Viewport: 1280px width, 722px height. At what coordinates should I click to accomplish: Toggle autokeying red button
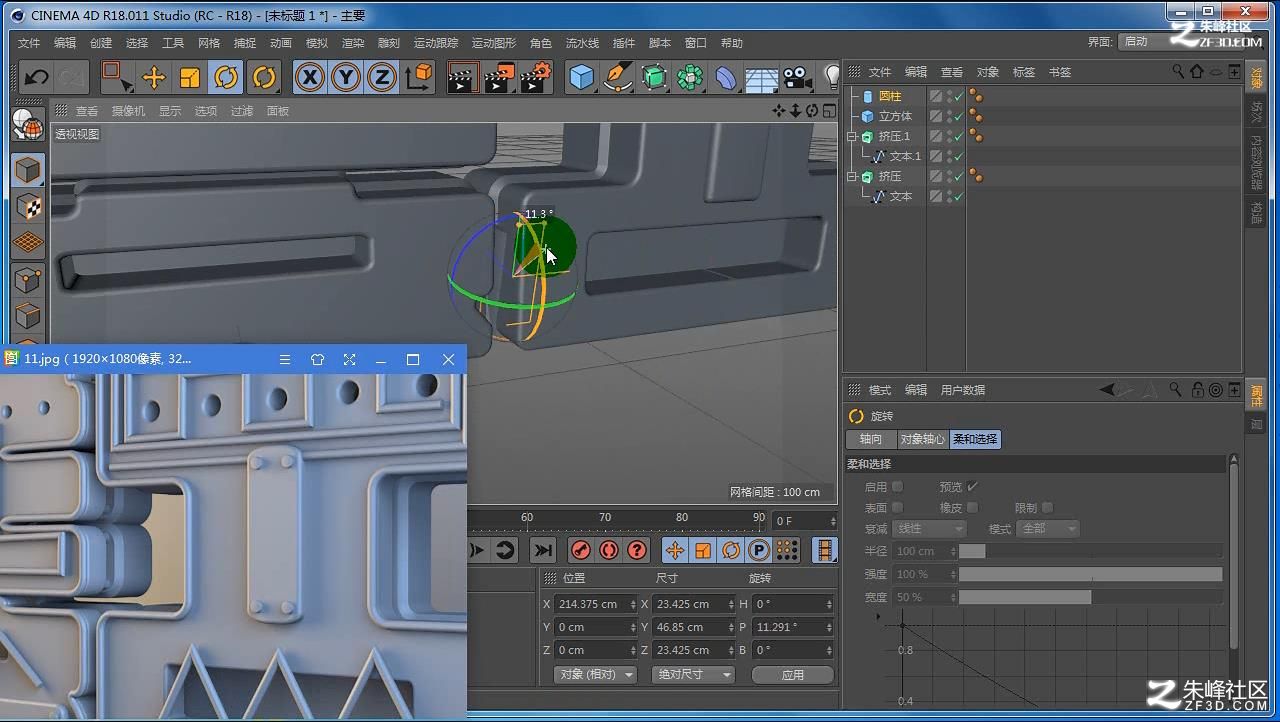click(609, 550)
